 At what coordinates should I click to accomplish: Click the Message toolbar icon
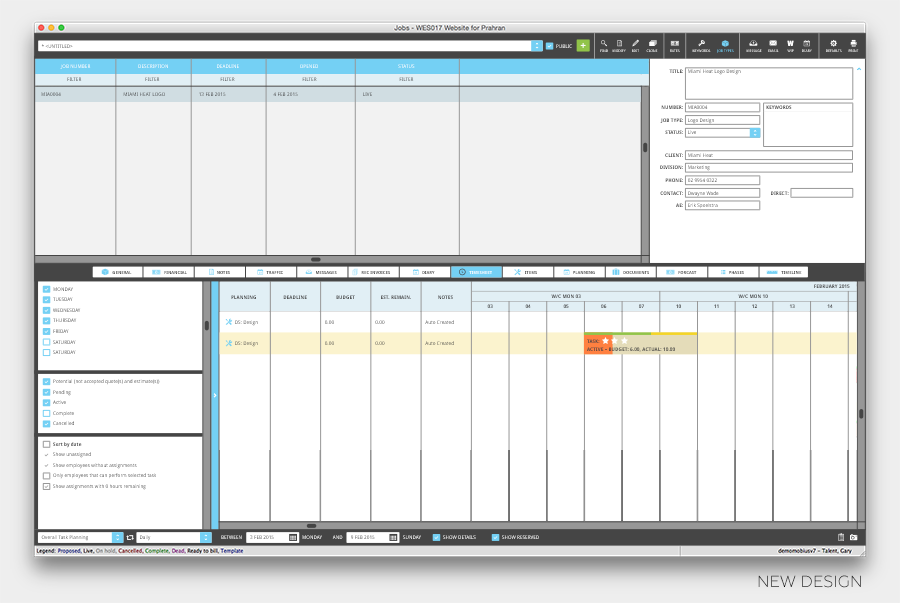tap(753, 45)
